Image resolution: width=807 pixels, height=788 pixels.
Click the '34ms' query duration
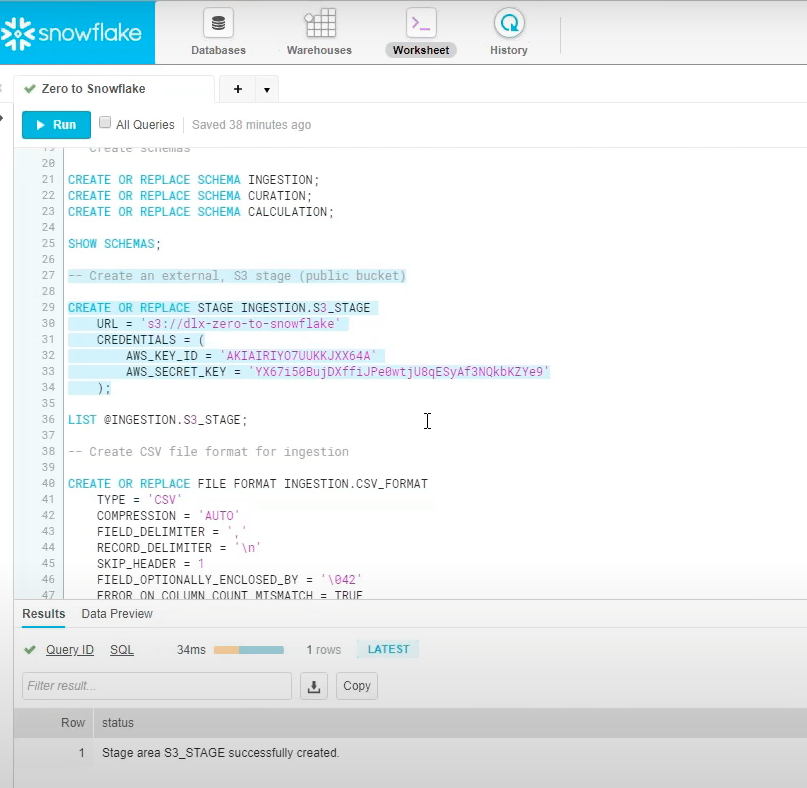(x=191, y=650)
